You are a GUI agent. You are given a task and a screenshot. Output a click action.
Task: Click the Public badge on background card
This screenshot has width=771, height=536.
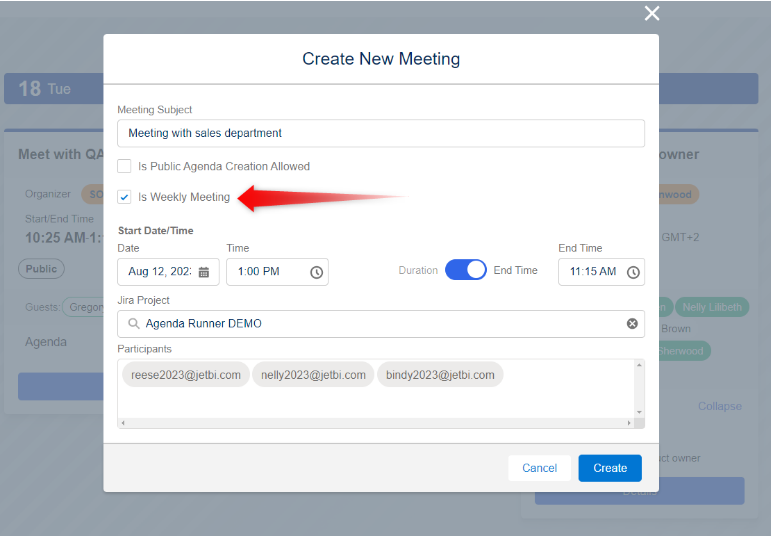point(41,269)
